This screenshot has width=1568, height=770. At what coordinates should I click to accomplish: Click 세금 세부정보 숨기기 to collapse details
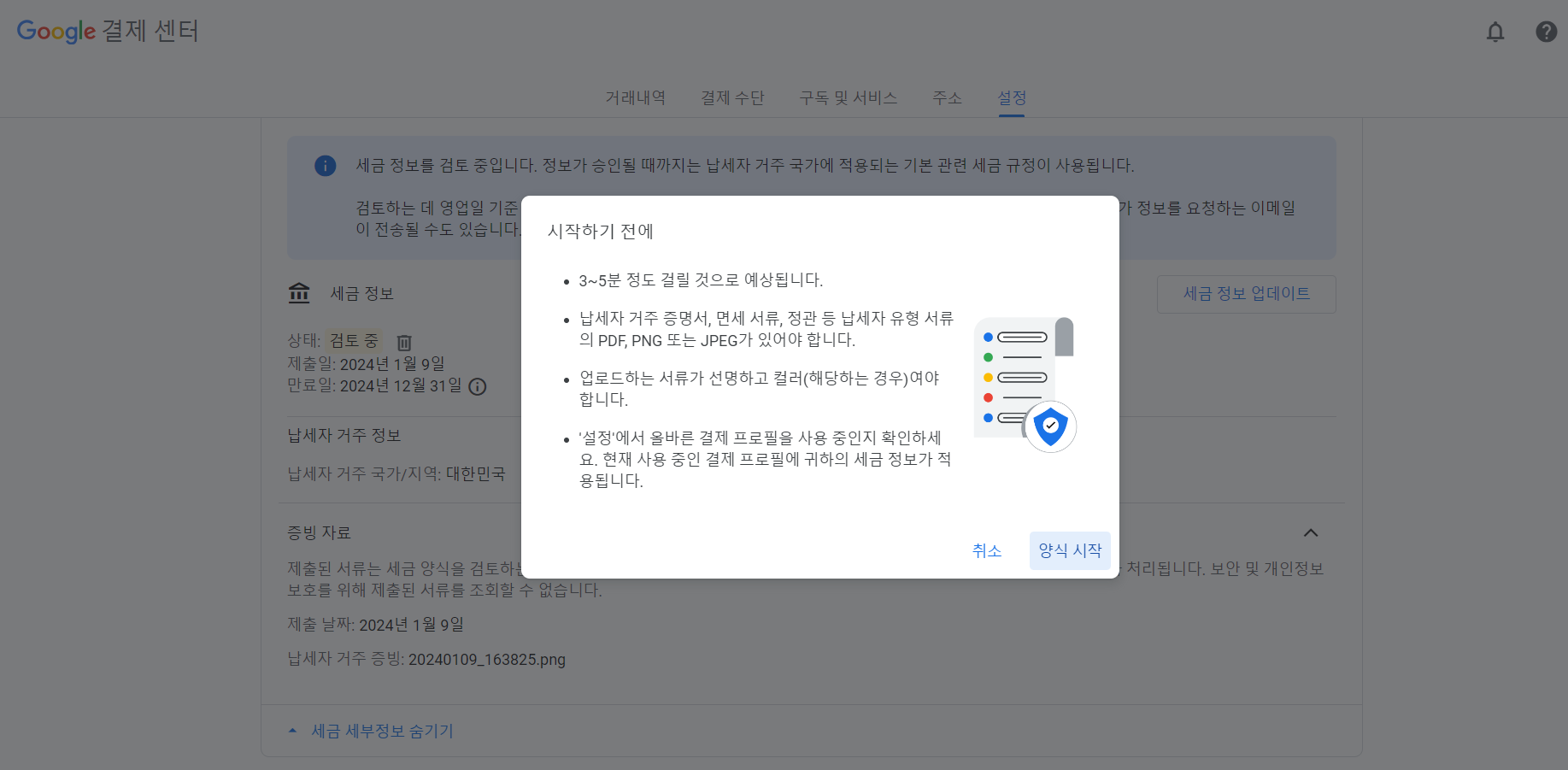383,731
